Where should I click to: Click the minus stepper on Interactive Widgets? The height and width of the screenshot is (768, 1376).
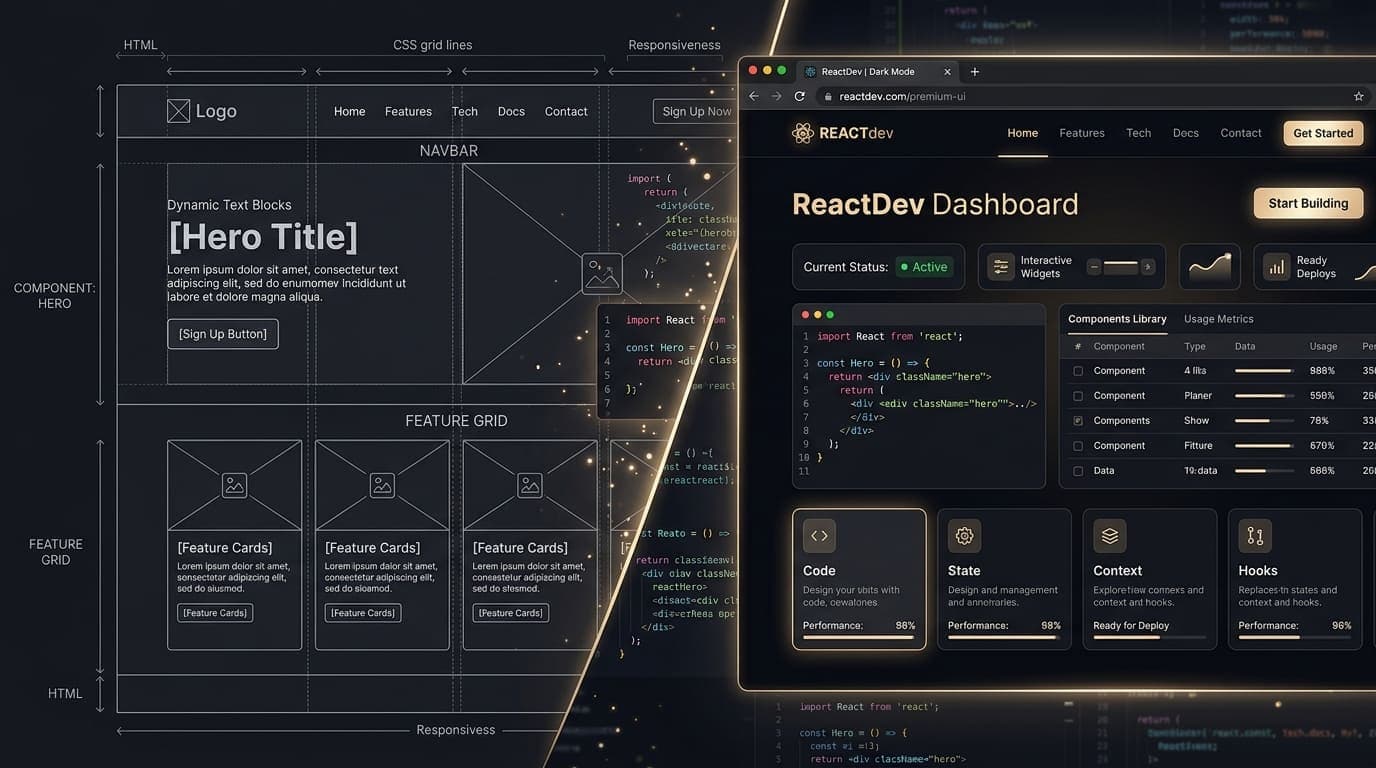point(1094,267)
